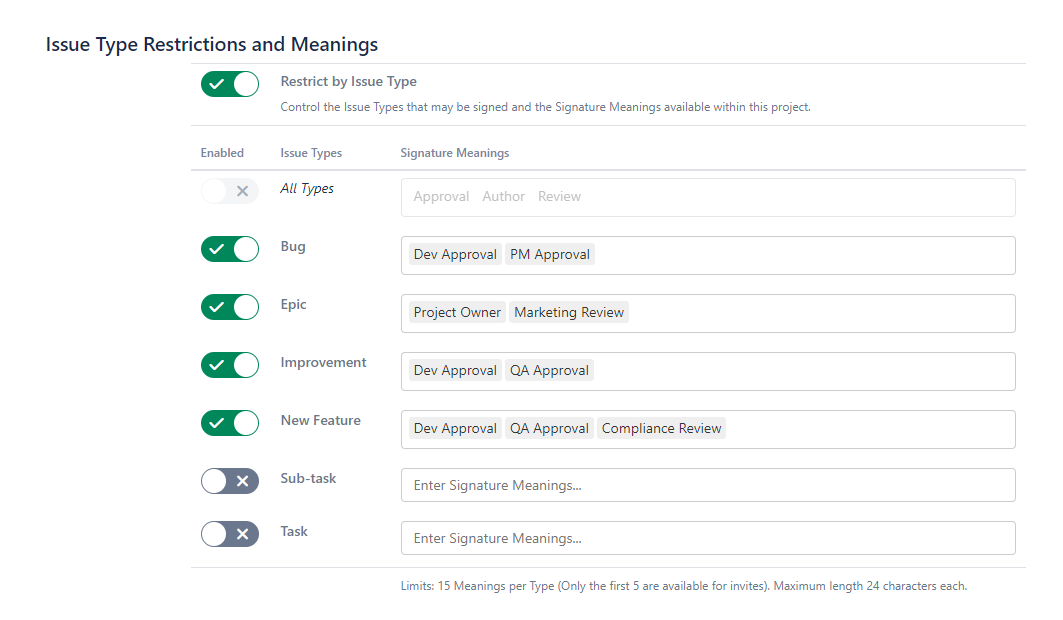Image resolution: width=1063 pixels, height=620 pixels.
Task: Toggle off Restrict by Issue Type switch
Action: pyautogui.click(x=230, y=84)
